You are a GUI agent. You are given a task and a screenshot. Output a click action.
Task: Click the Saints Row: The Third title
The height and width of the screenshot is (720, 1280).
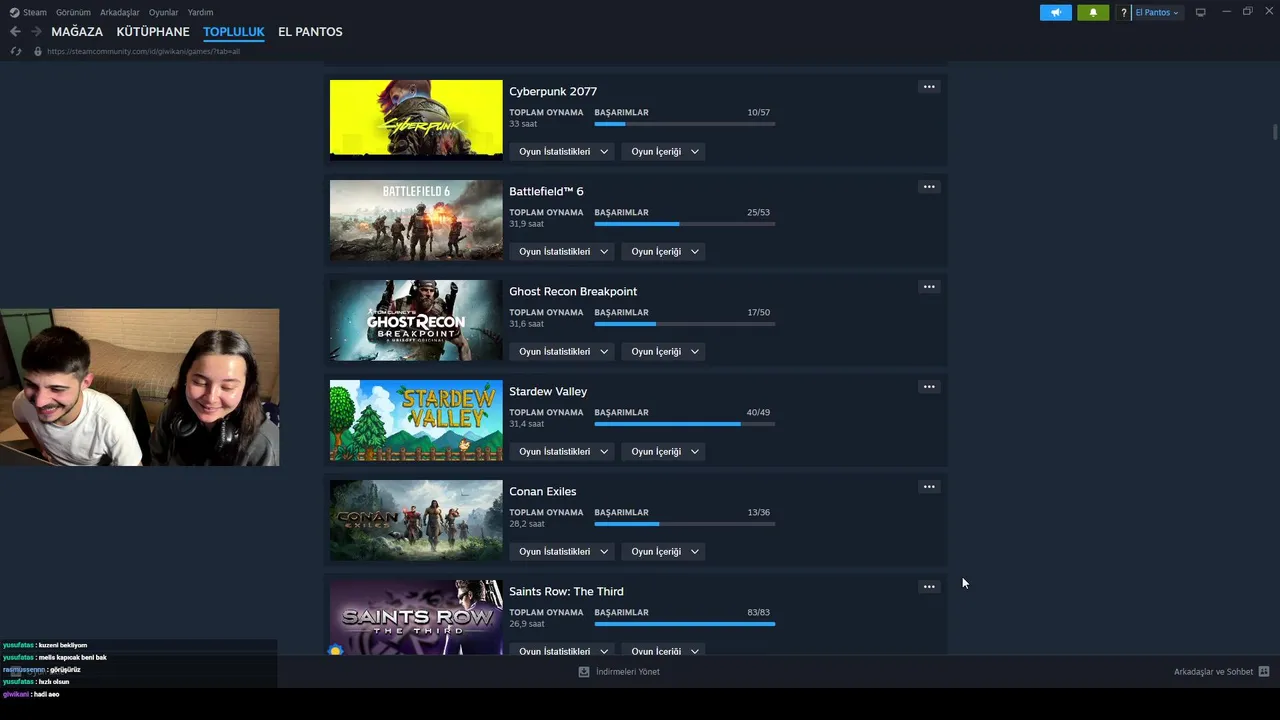566,591
